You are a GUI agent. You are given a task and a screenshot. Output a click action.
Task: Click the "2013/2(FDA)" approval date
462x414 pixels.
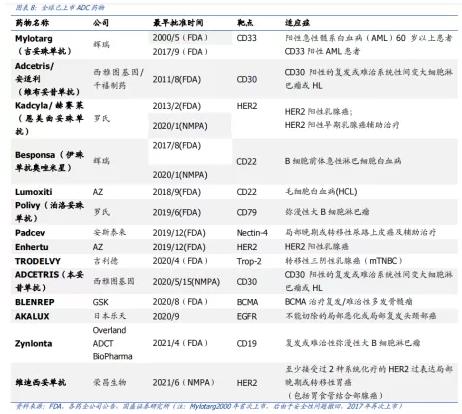tap(177, 106)
